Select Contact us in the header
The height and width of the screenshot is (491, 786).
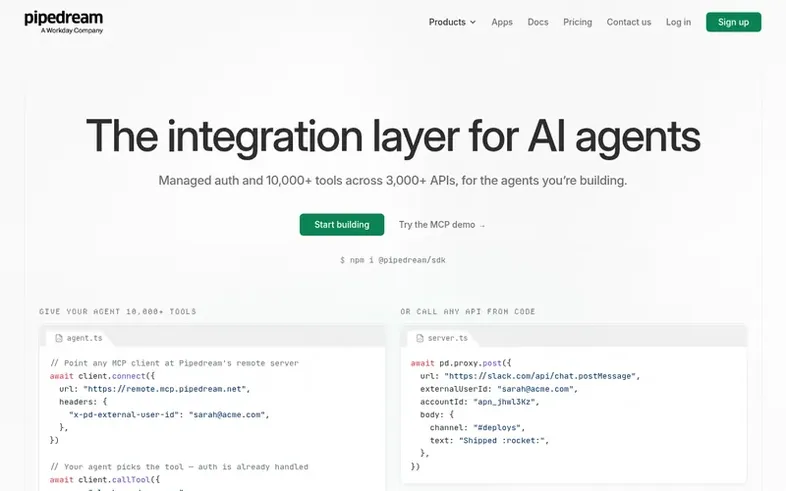pyautogui.click(x=629, y=22)
